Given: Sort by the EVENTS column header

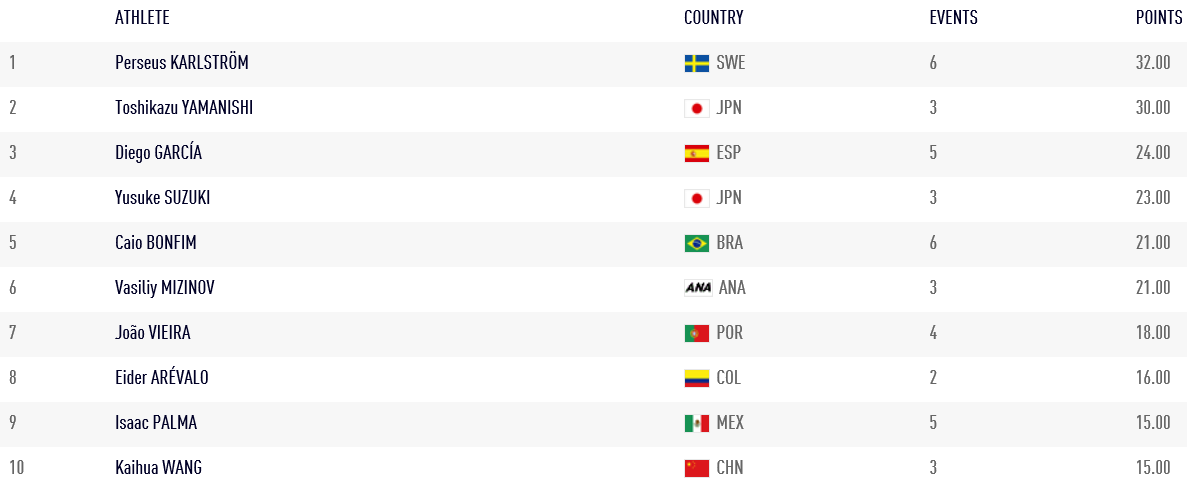Looking at the screenshot, I should tap(954, 17).
